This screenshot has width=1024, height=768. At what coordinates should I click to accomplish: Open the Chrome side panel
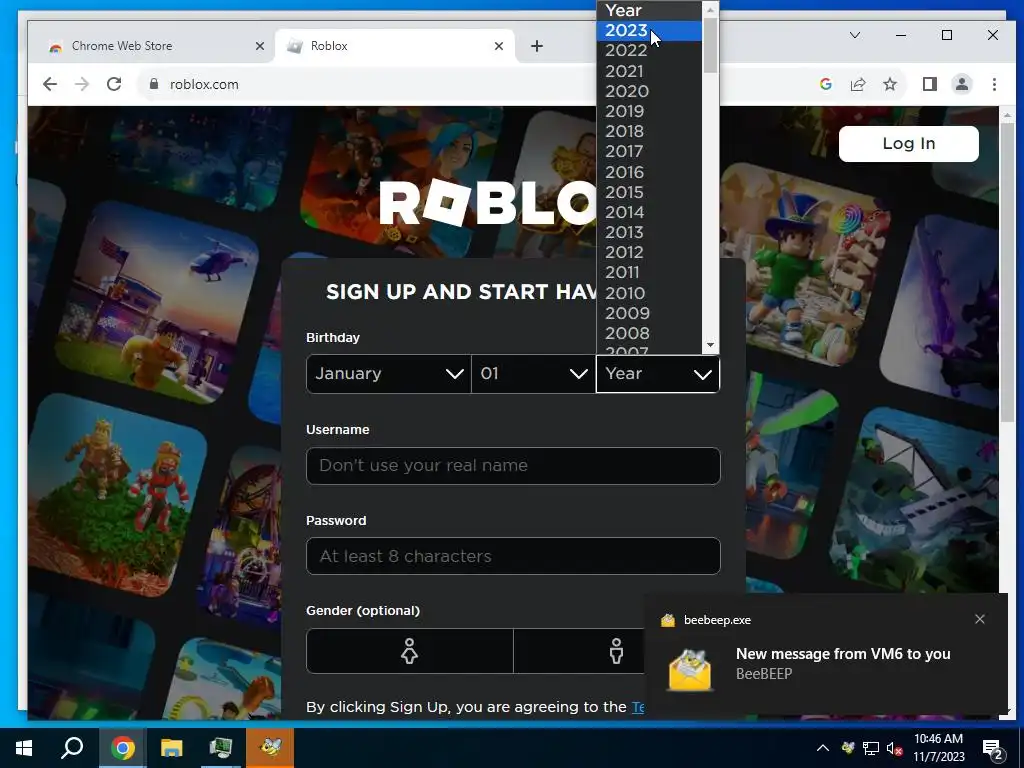(929, 84)
